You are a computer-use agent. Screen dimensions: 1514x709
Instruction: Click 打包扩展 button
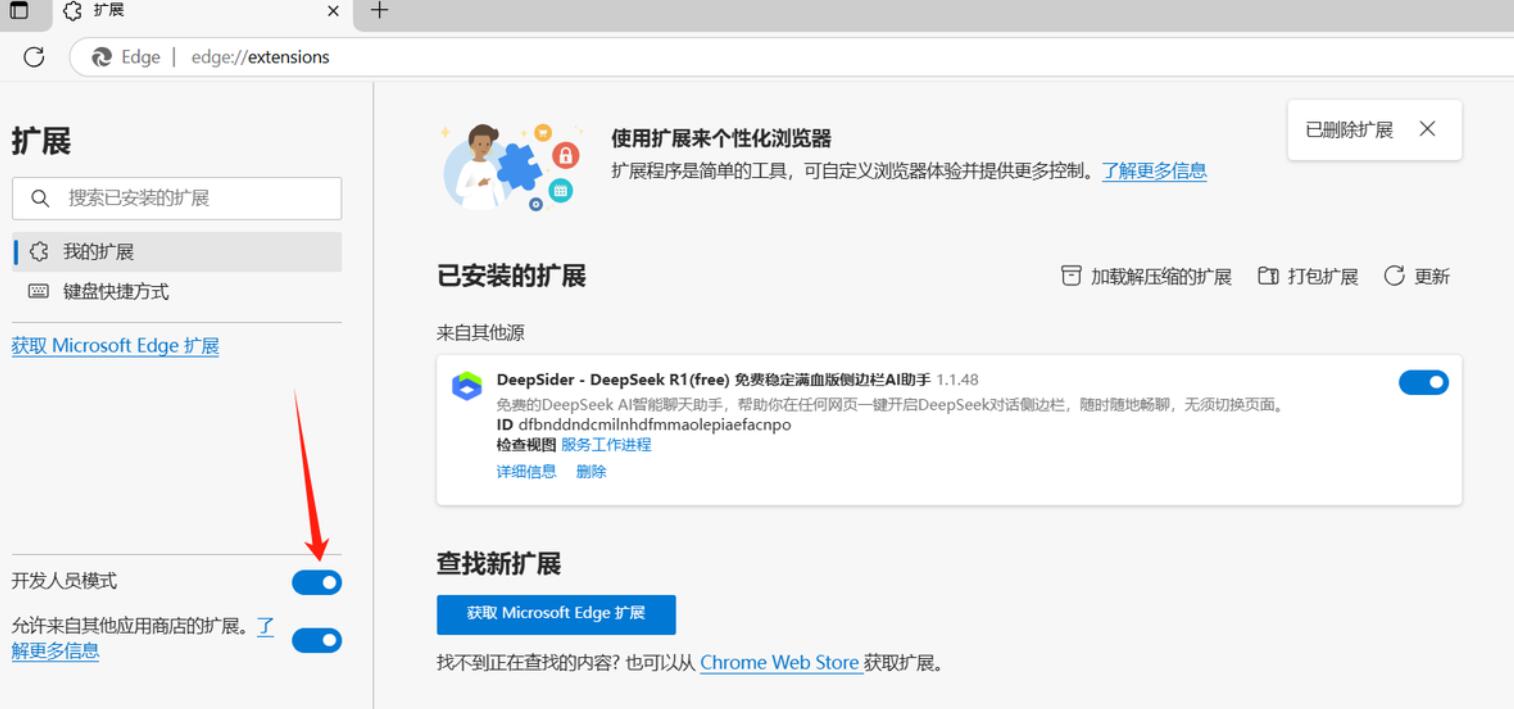click(1307, 276)
